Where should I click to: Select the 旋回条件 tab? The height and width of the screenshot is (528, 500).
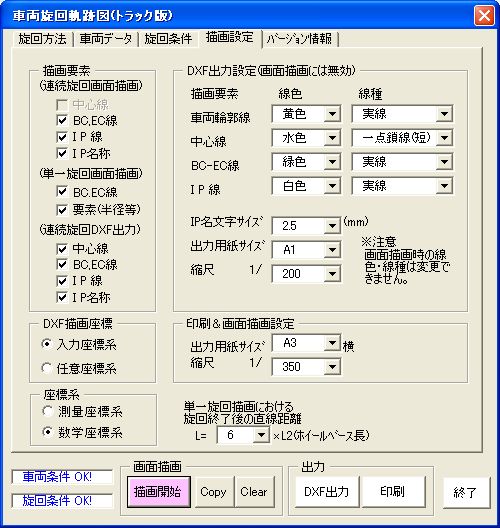click(x=168, y=39)
